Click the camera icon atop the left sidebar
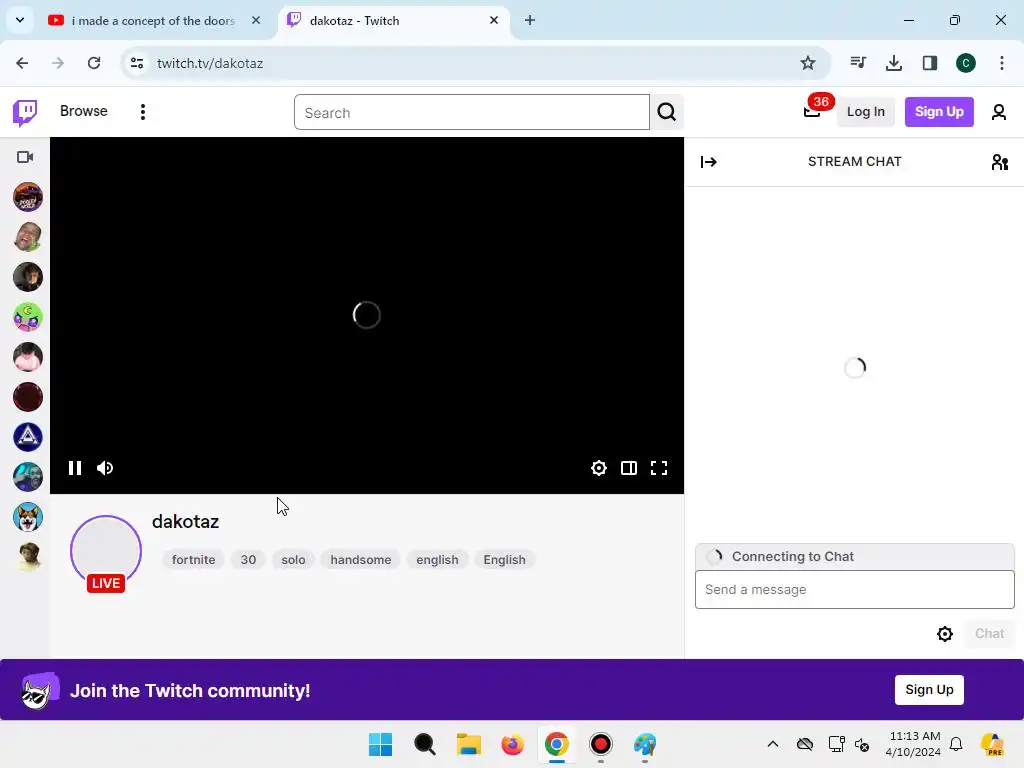The height and width of the screenshot is (768, 1024). [25, 157]
